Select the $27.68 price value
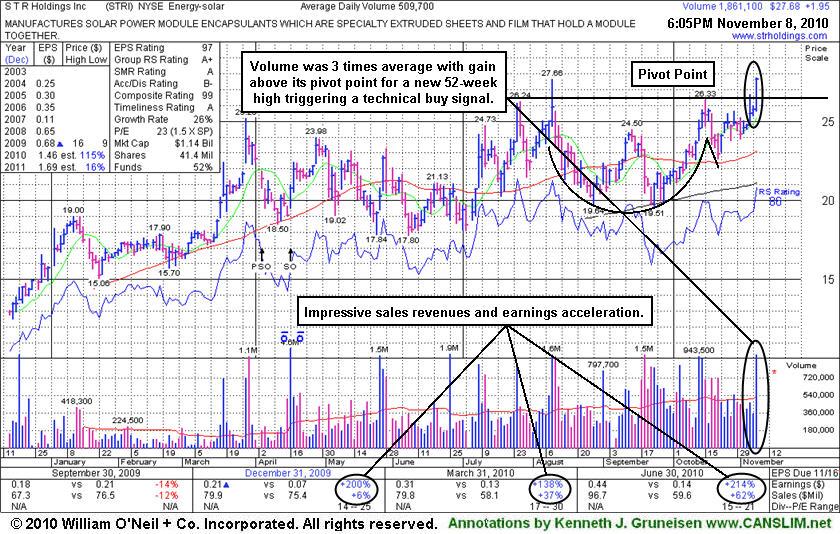 (785, 6)
